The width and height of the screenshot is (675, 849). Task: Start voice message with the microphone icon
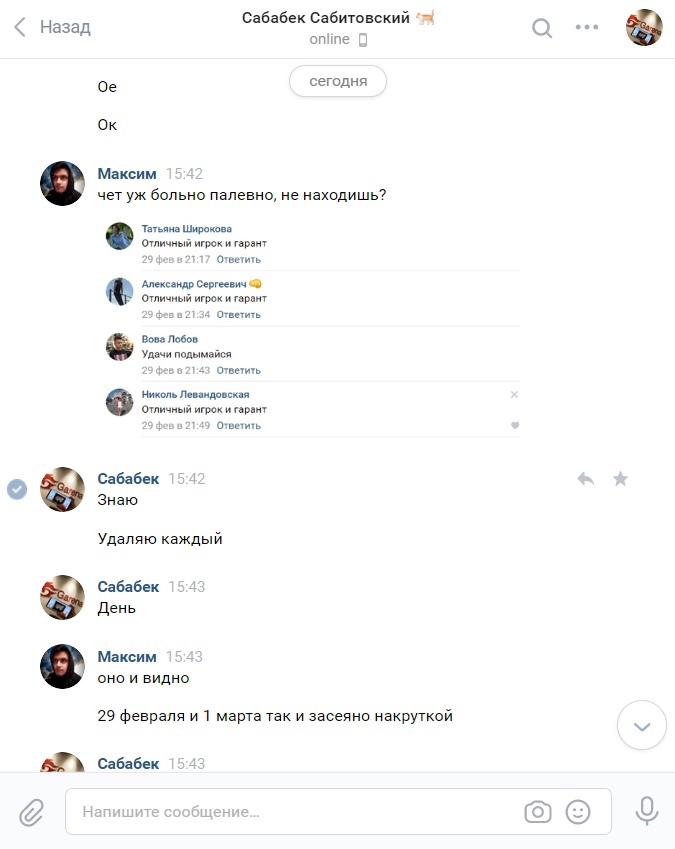click(647, 811)
